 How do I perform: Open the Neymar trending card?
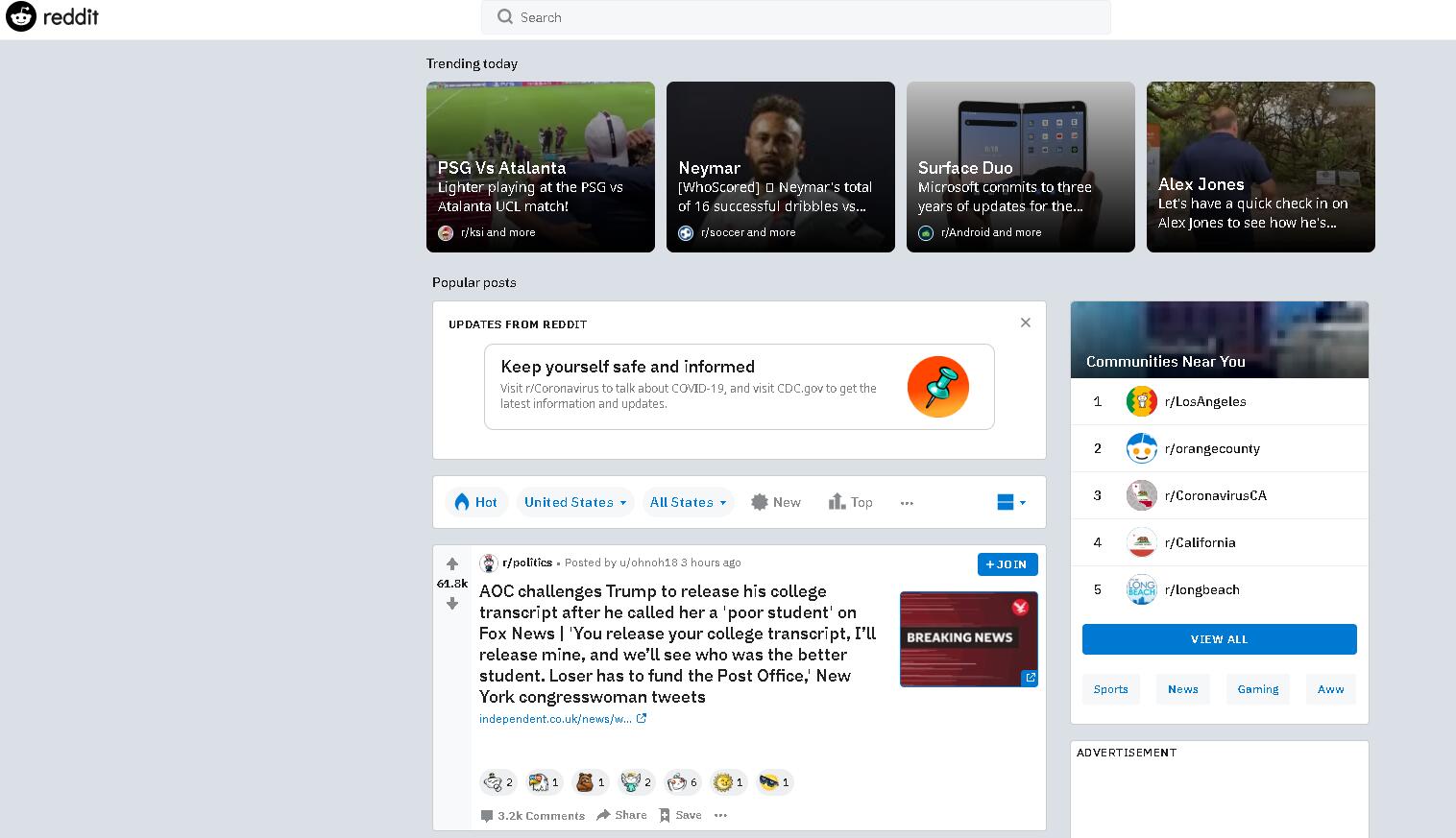(x=781, y=167)
